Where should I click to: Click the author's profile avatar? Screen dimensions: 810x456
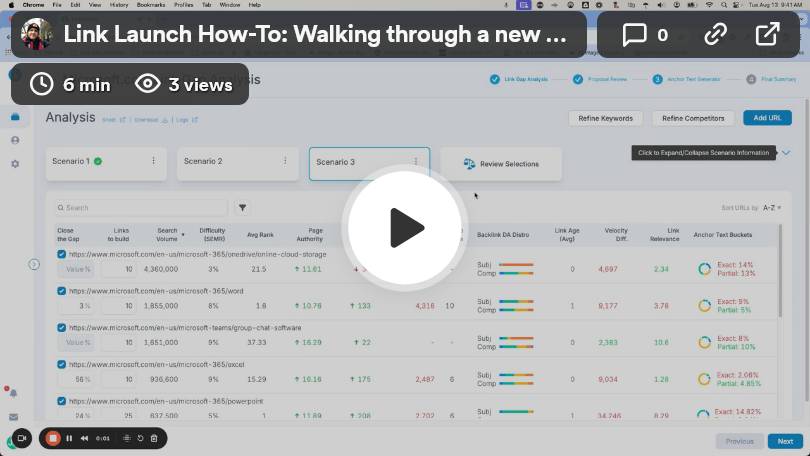tap(37, 34)
